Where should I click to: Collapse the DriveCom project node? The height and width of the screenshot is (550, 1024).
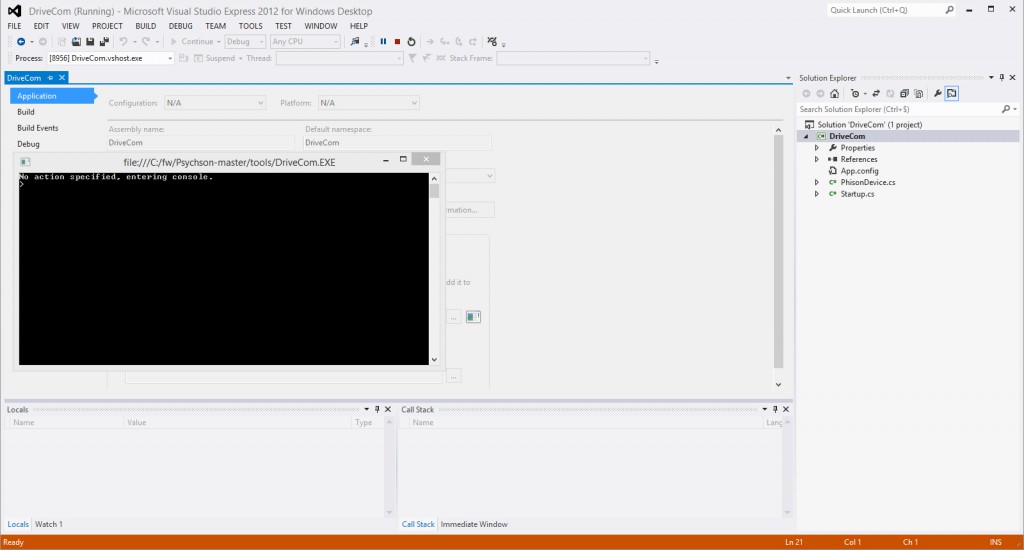(806, 137)
